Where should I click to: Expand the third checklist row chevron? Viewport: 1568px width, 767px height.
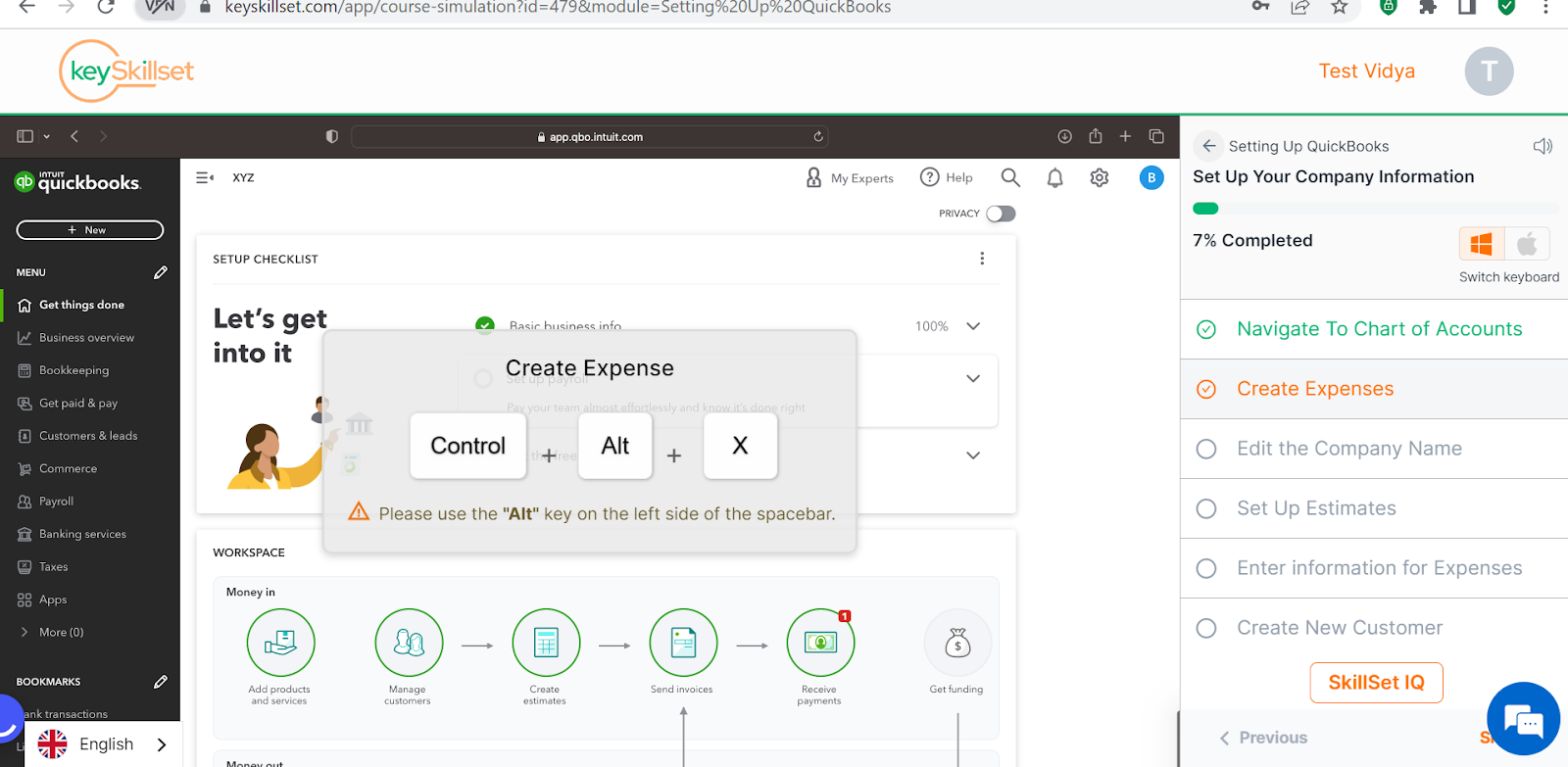(x=973, y=455)
